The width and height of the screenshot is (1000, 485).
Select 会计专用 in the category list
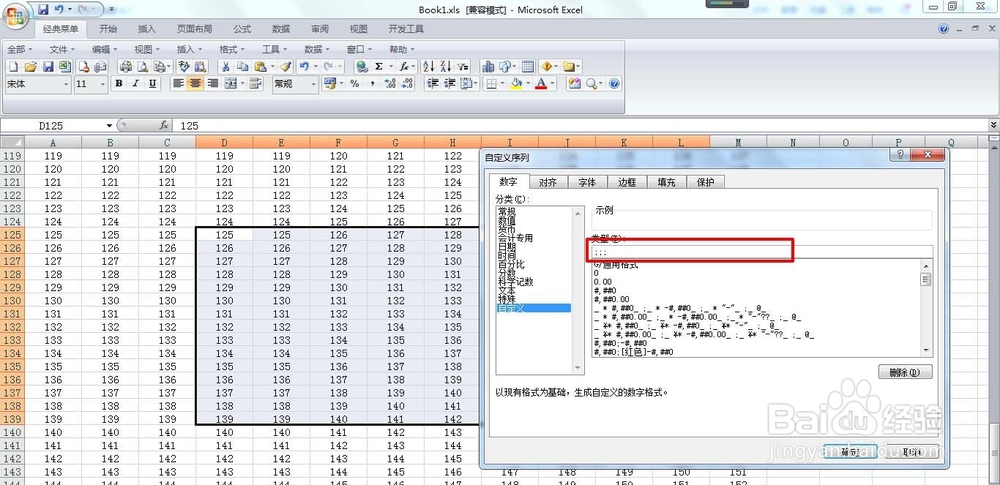click(x=515, y=238)
